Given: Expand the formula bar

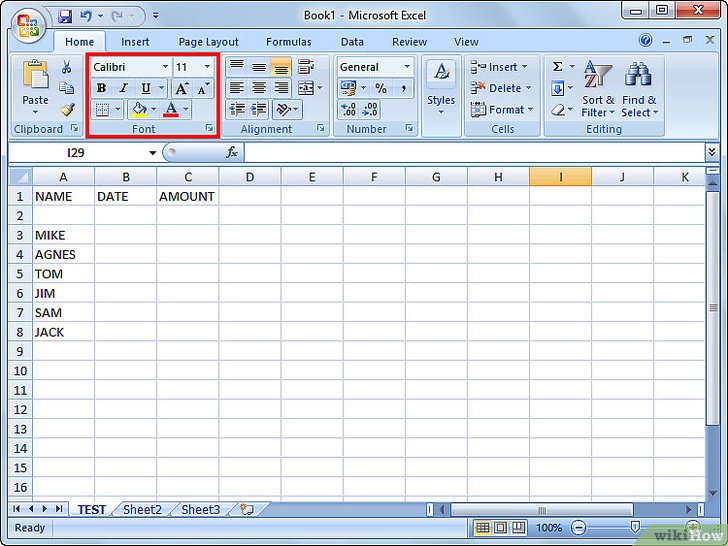Looking at the screenshot, I should click(x=712, y=152).
